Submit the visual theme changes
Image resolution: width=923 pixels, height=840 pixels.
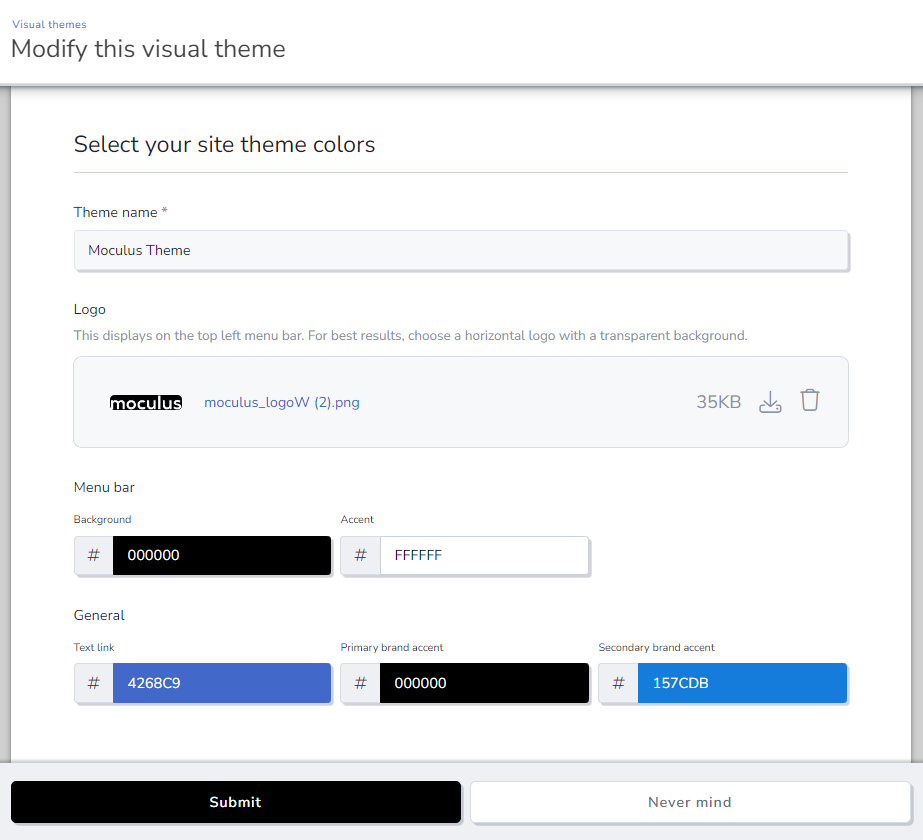pyautogui.click(x=236, y=802)
